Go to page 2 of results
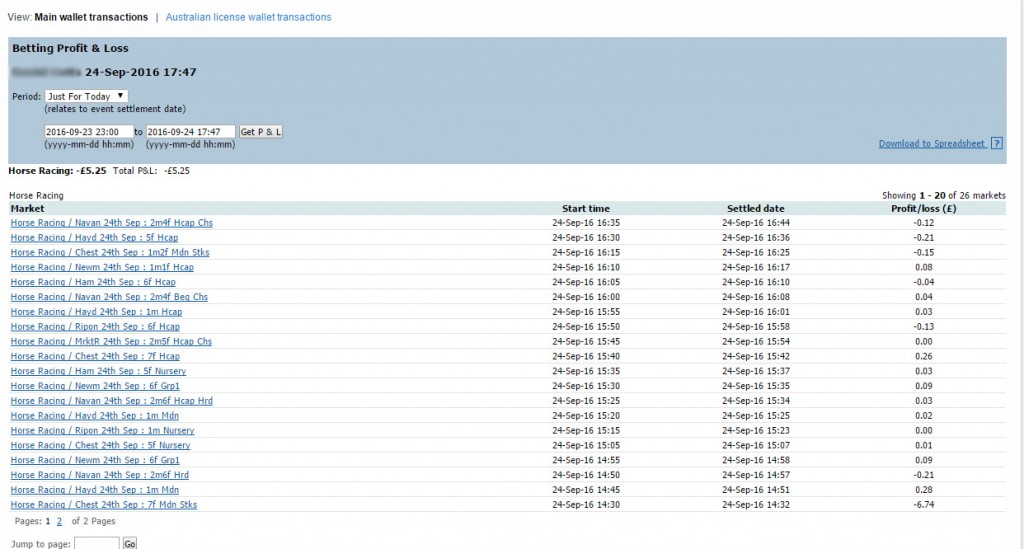1024x549 pixels. [x=59, y=522]
